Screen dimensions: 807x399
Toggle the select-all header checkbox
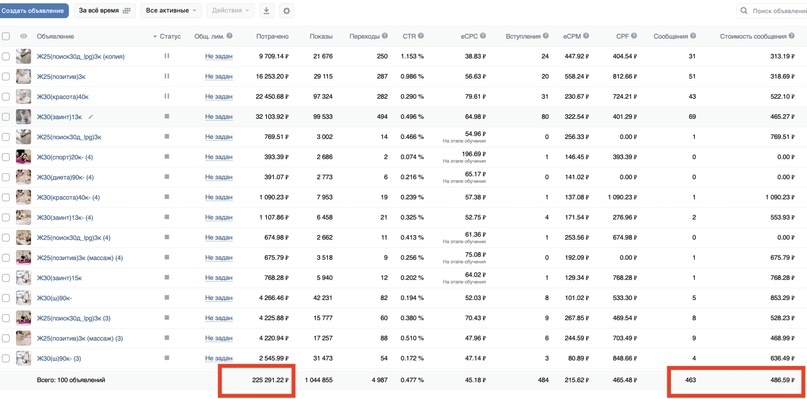point(6,36)
